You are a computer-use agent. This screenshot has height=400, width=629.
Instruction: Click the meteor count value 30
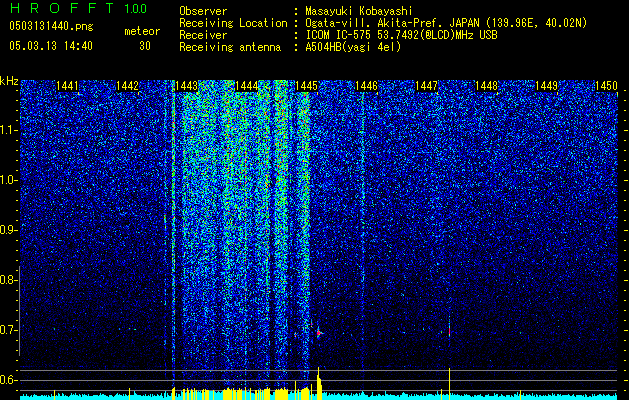click(145, 46)
